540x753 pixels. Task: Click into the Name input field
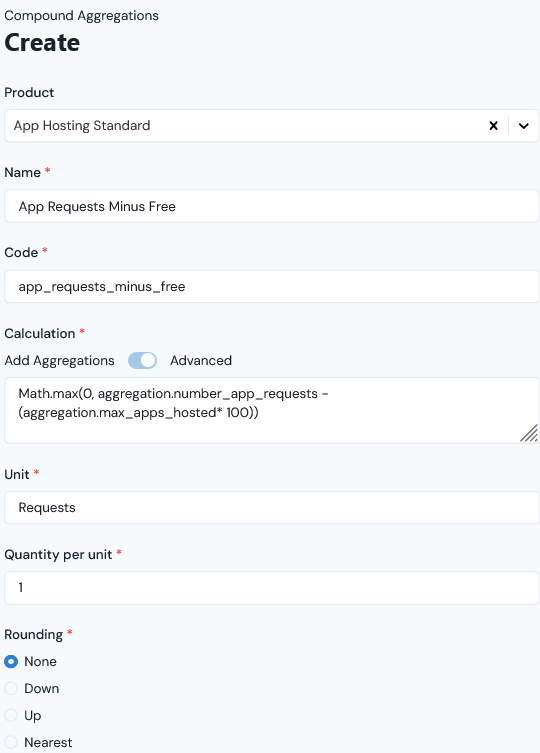tap(272, 206)
